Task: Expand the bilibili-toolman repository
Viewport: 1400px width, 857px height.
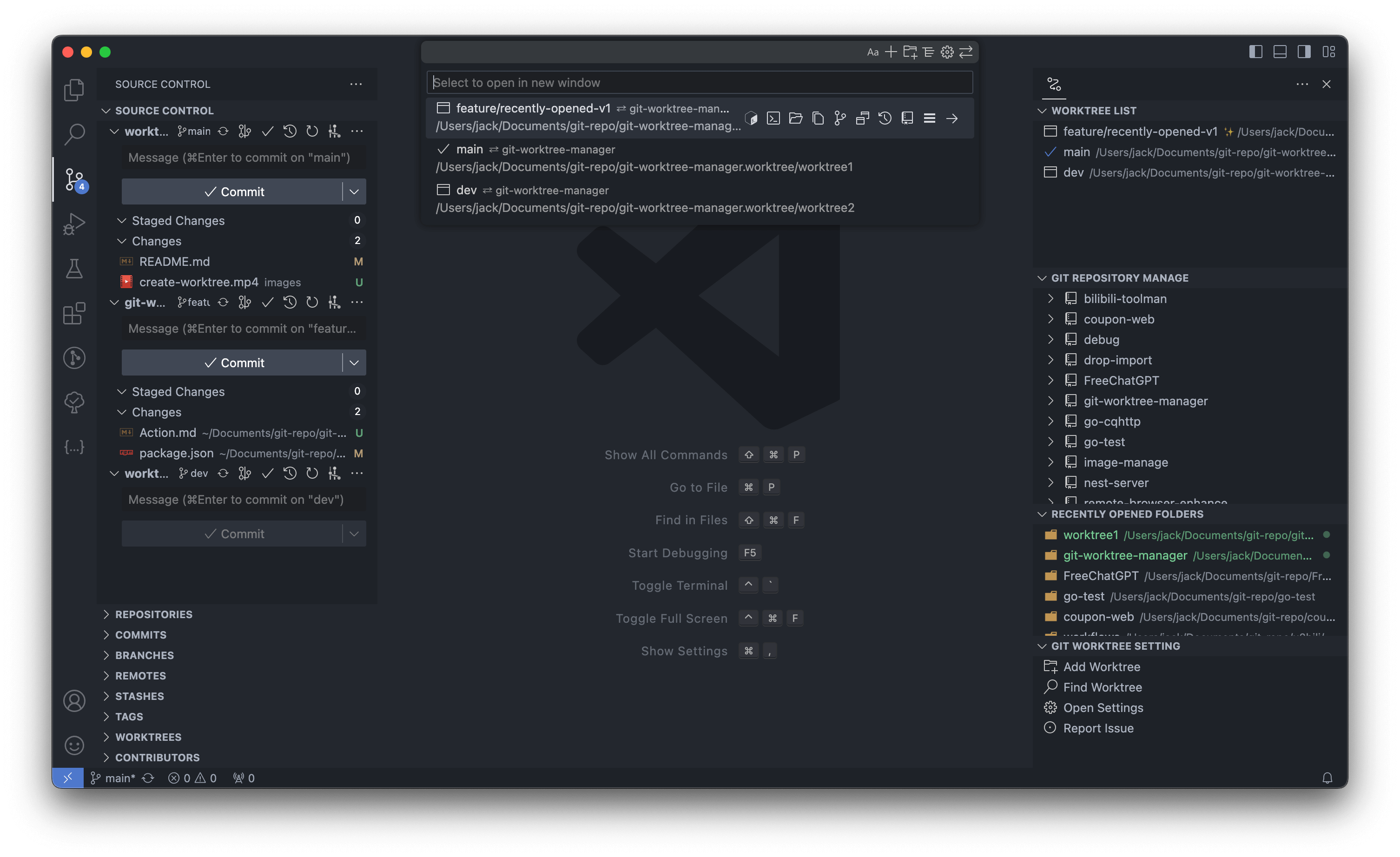Action: [1050, 299]
